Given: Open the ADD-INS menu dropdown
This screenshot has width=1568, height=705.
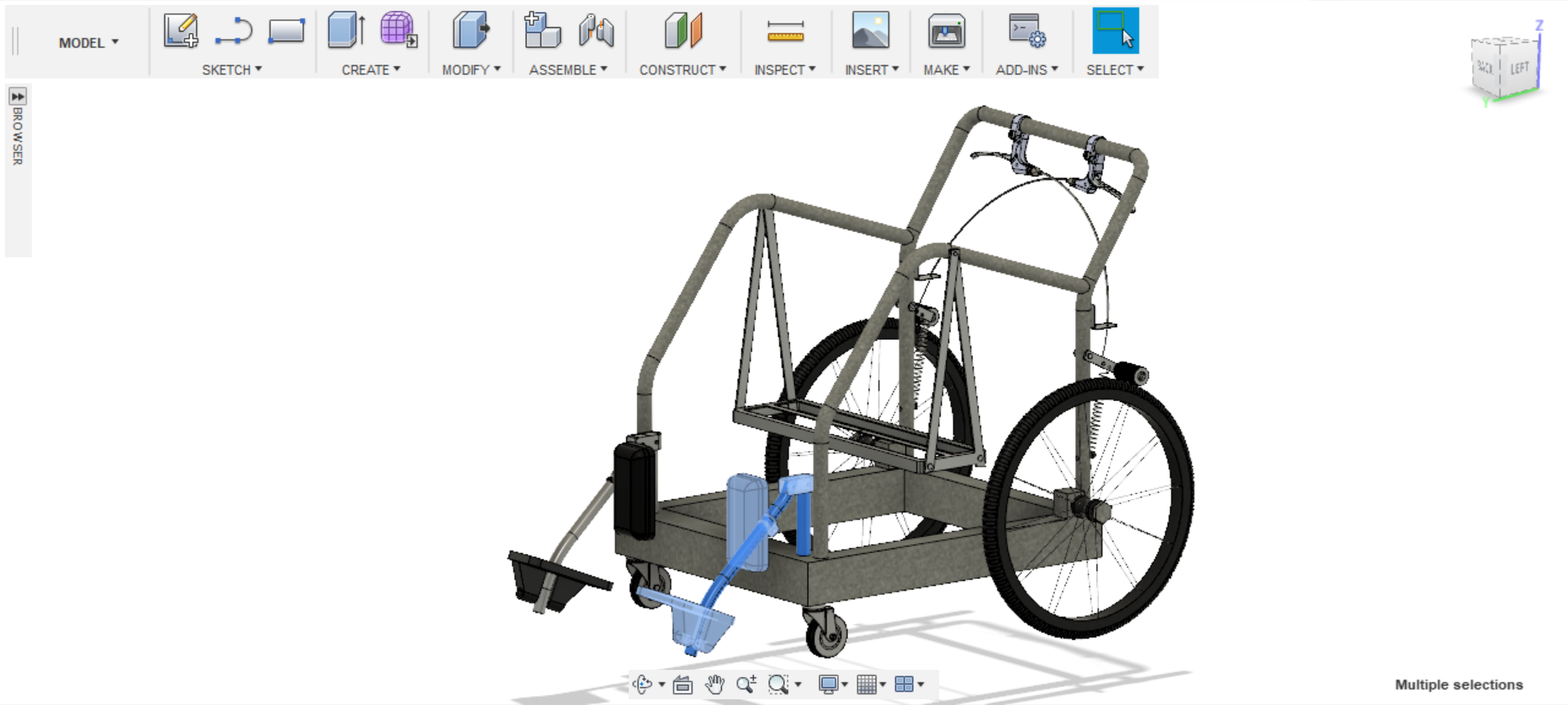Looking at the screenshot, I should click(x=1027, y=70).
